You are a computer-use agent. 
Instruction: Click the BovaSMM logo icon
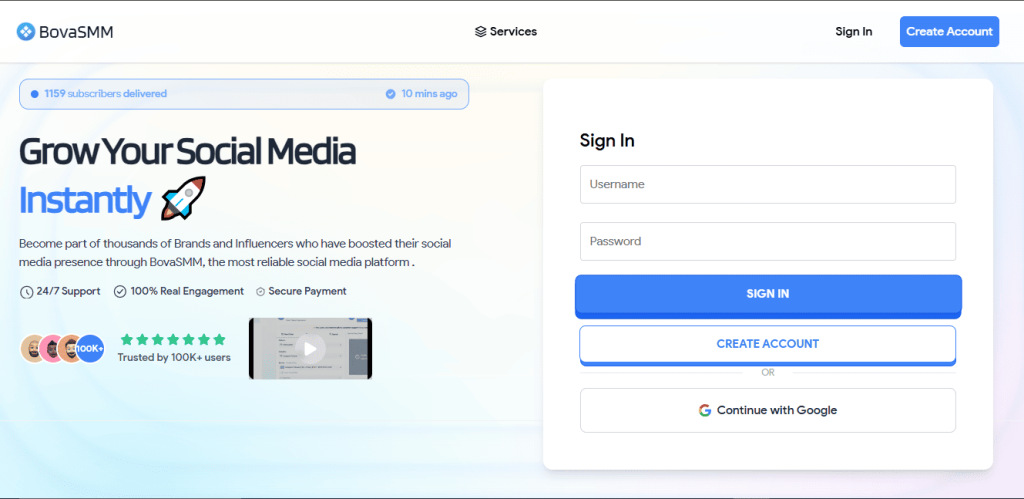pos(25,31)
